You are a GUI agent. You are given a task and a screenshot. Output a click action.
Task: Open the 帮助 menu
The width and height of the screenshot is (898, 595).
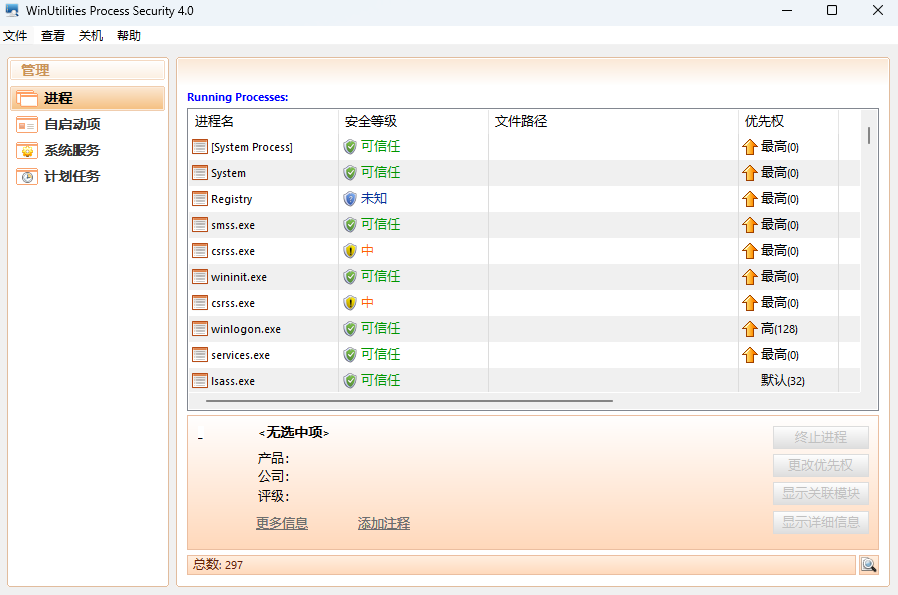pos(129,35)
